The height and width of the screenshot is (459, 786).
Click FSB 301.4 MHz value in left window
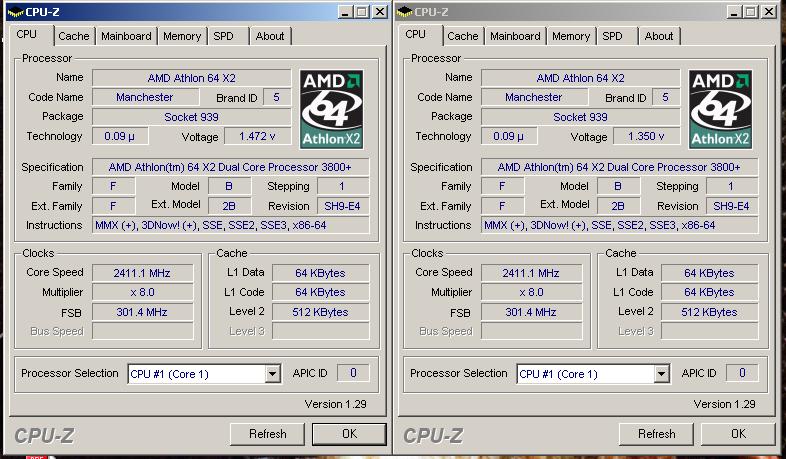(143, 312)
